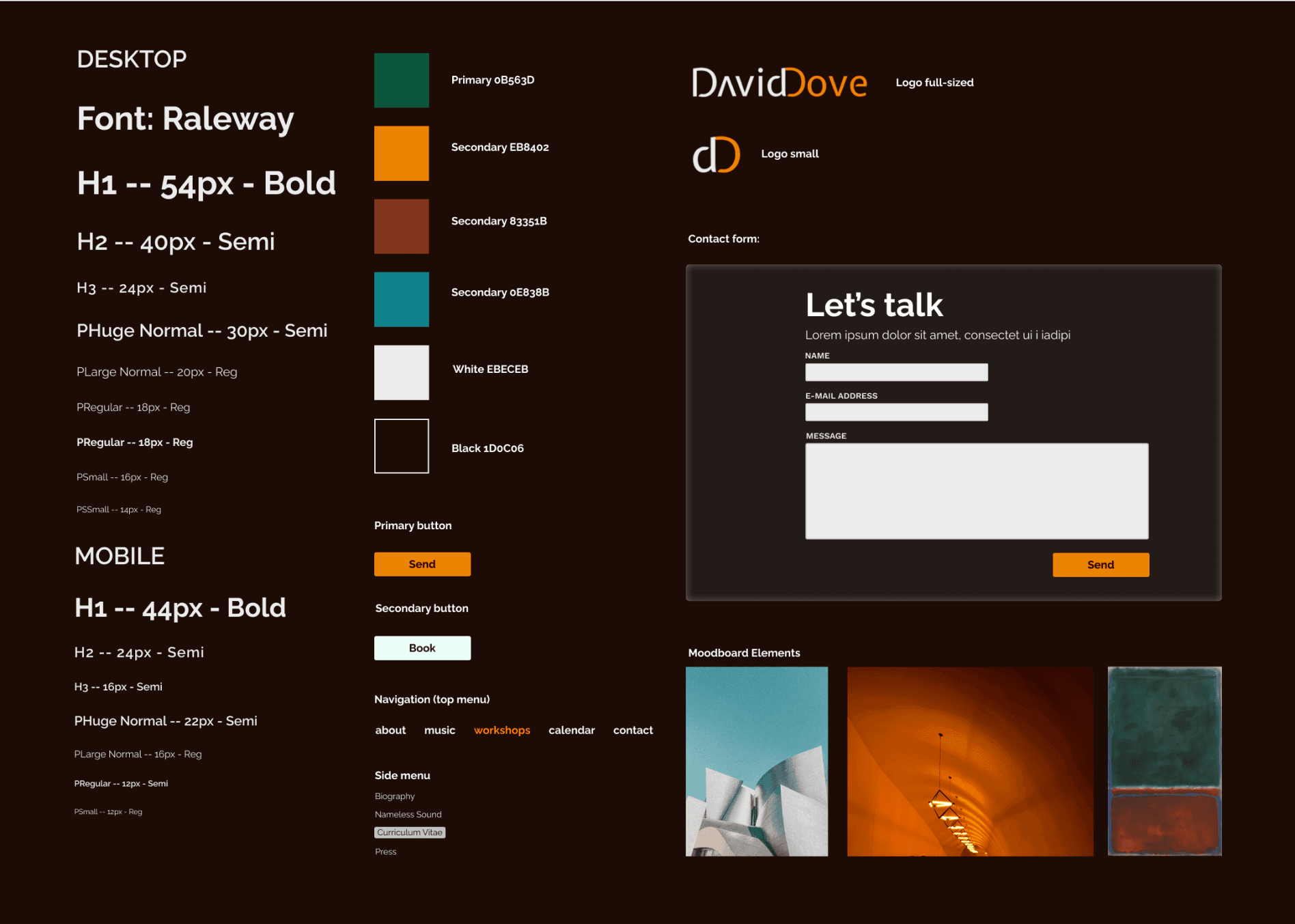Select the Primary 0B563D color swatch
Image resolution: width=1295 pixels, height=924 pixels.
(x=401, y=80)
